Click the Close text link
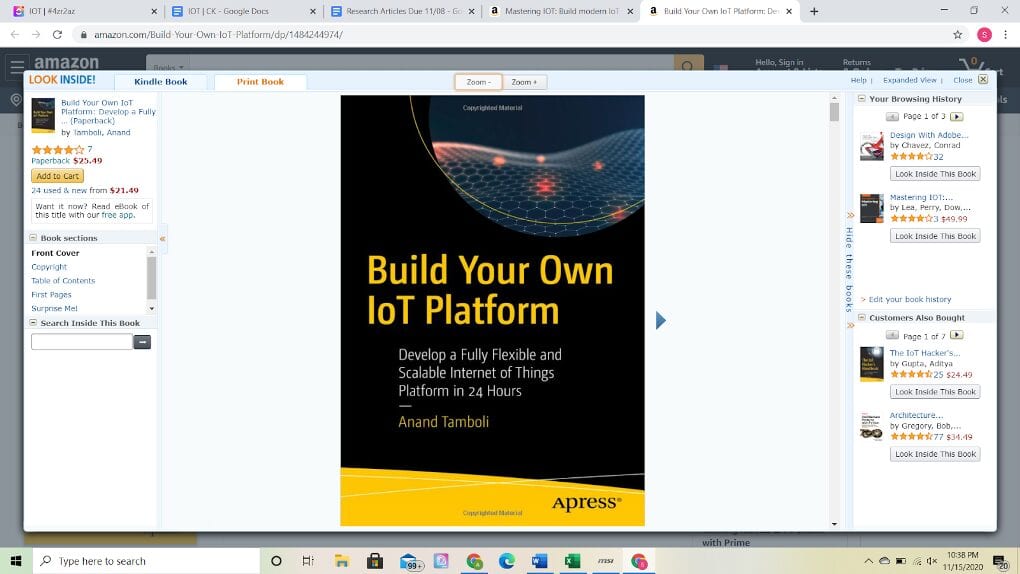 click(963, 80)
